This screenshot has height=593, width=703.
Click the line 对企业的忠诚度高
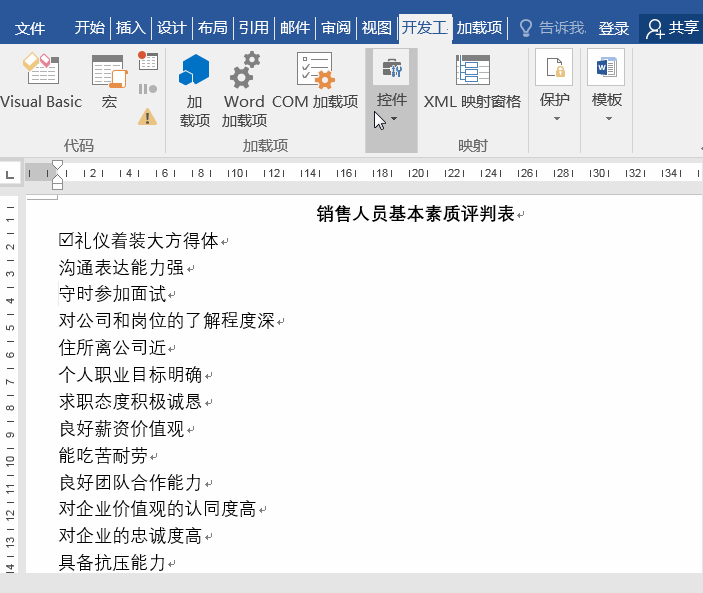coord(130,536)
